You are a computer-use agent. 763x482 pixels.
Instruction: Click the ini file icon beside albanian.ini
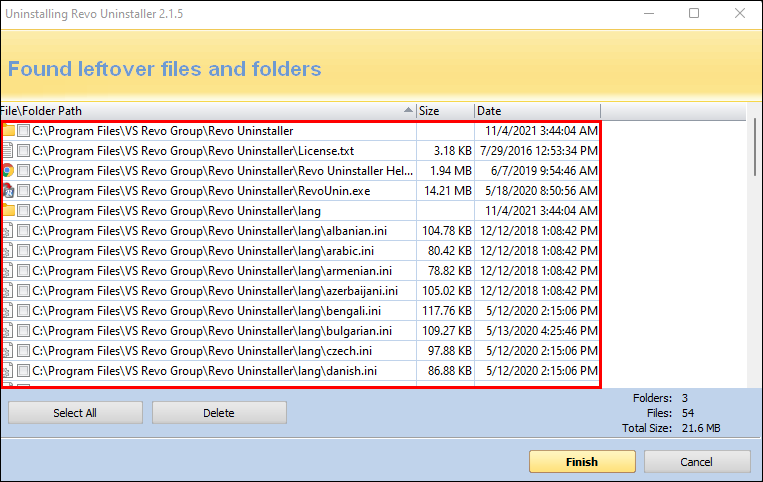pos(8,231)
